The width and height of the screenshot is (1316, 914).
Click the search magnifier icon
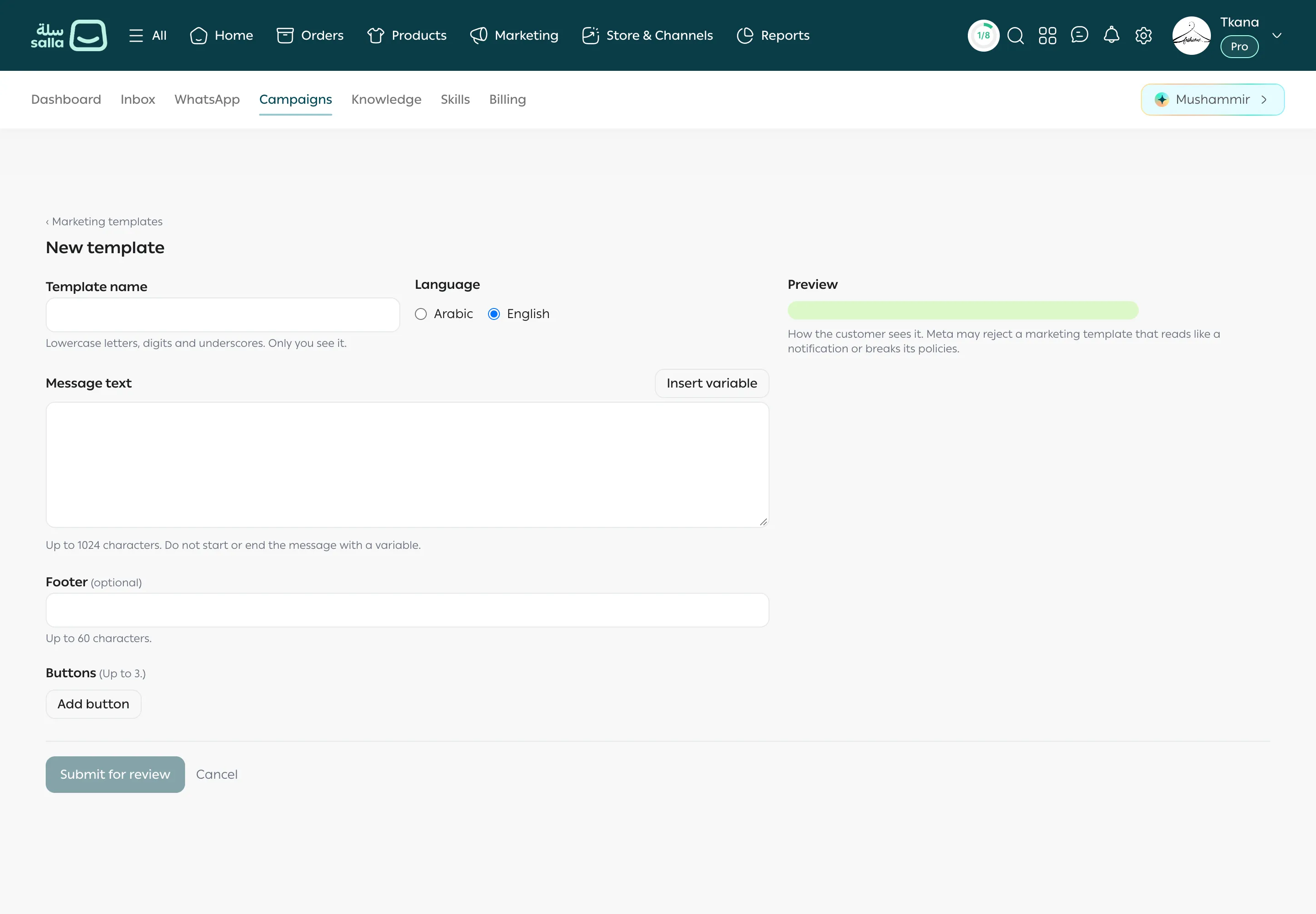coord(1015,36)
